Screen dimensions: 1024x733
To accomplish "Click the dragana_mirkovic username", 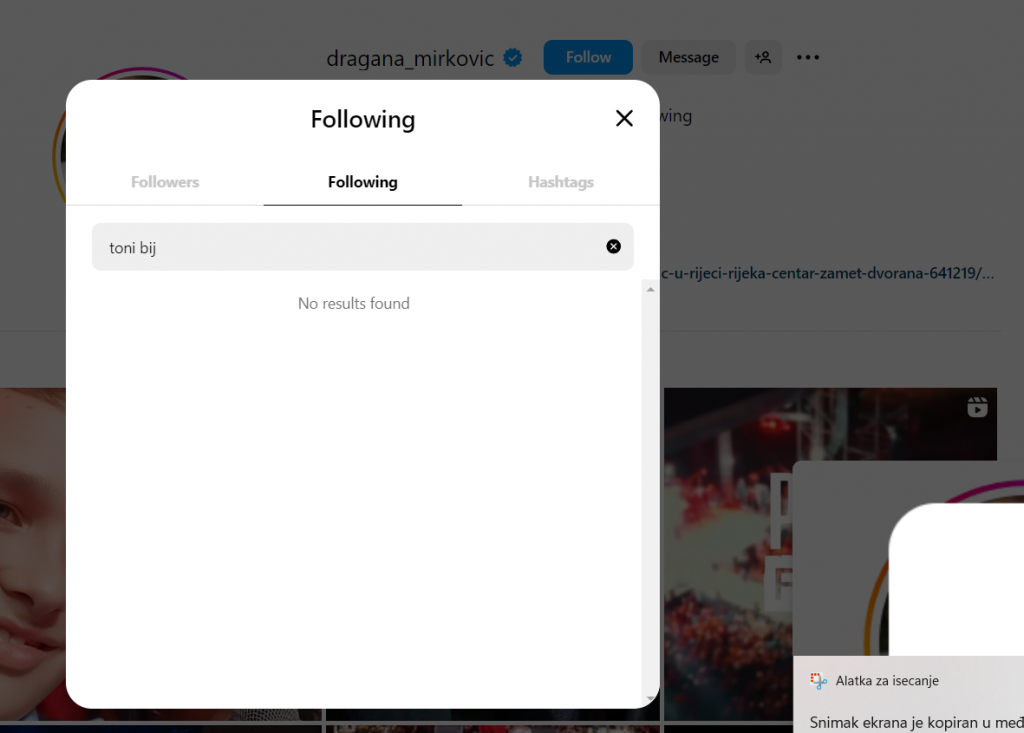I will (410, 58).
